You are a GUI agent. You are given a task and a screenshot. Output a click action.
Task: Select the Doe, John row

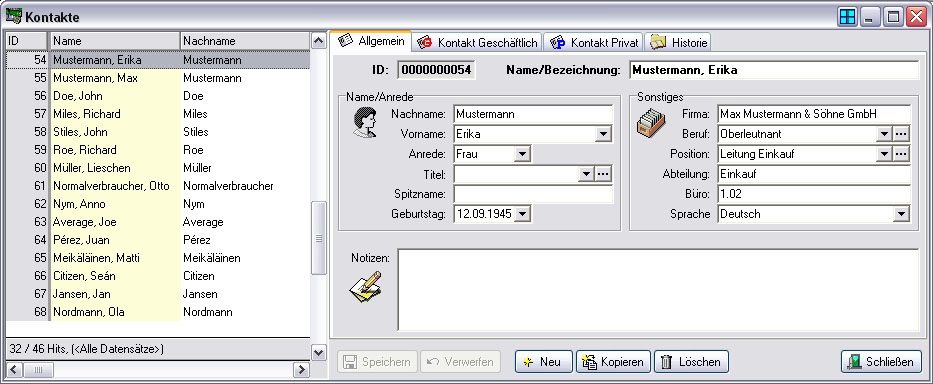point(158,96)
